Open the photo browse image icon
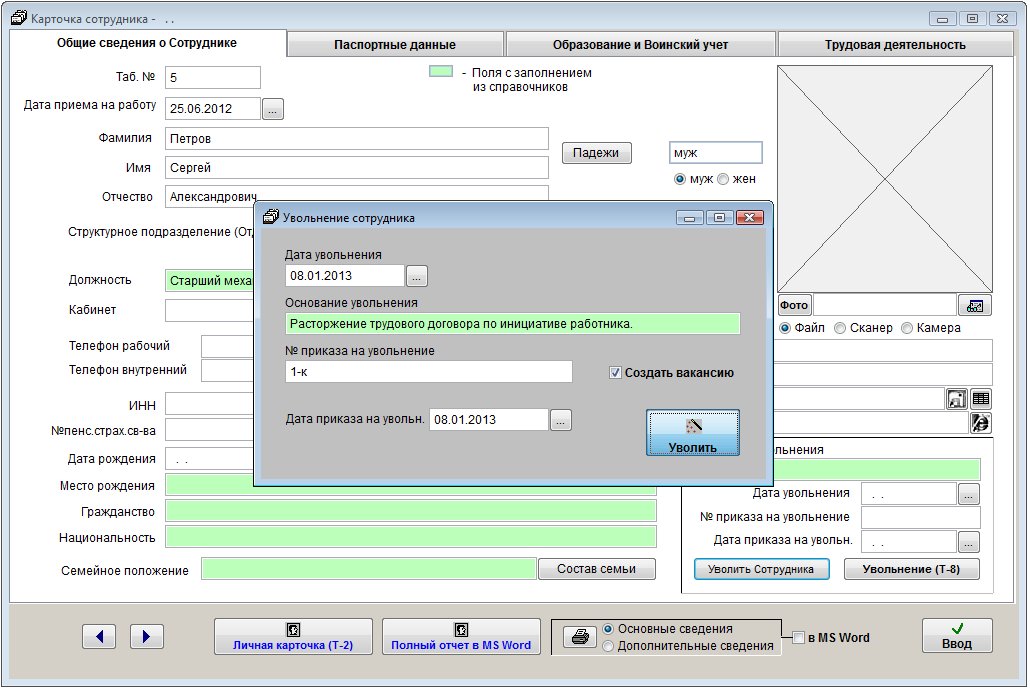Screen dimensions: 1030x689 click(975, 305)
